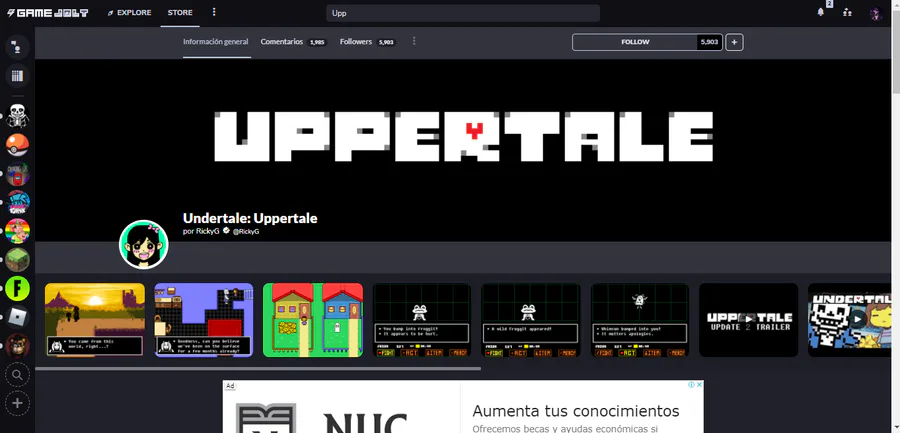
Task: Switch to the Comentarios tab
Action: click(x=282, y=42)
